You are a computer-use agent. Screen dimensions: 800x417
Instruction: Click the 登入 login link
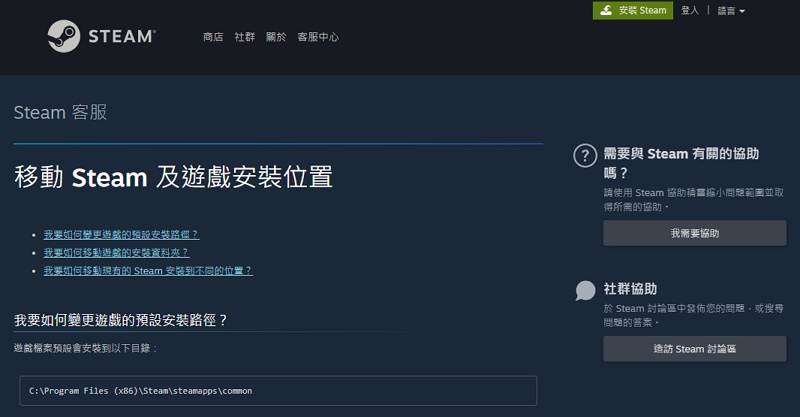point(690,10)
